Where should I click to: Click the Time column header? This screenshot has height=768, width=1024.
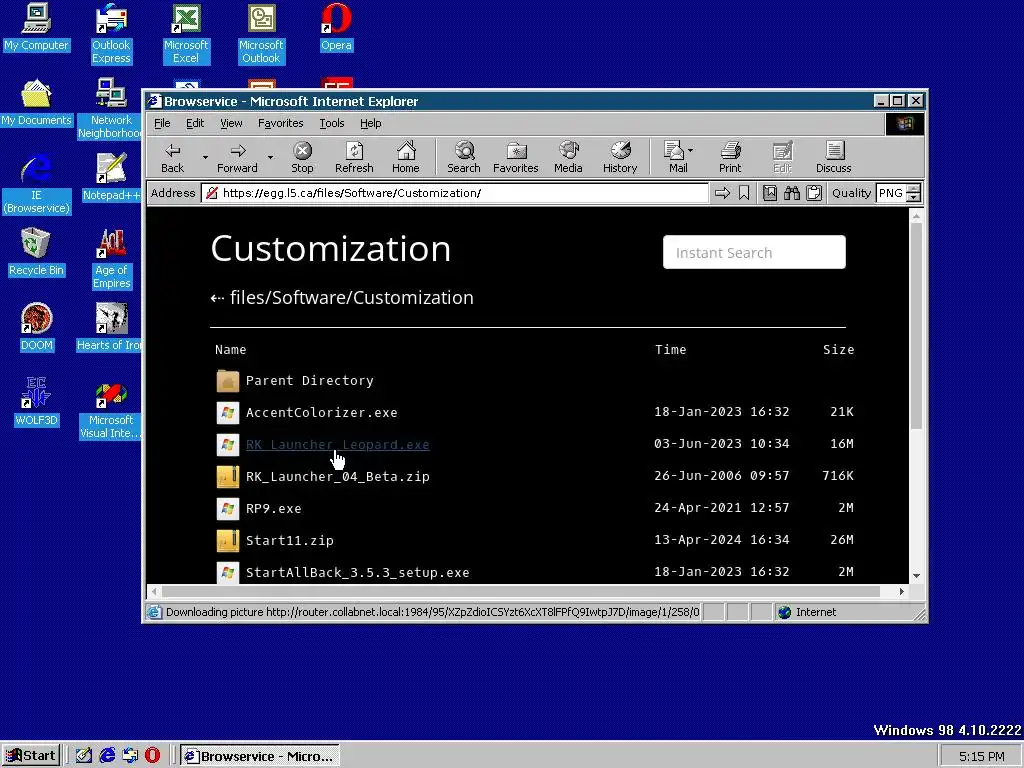671,349
